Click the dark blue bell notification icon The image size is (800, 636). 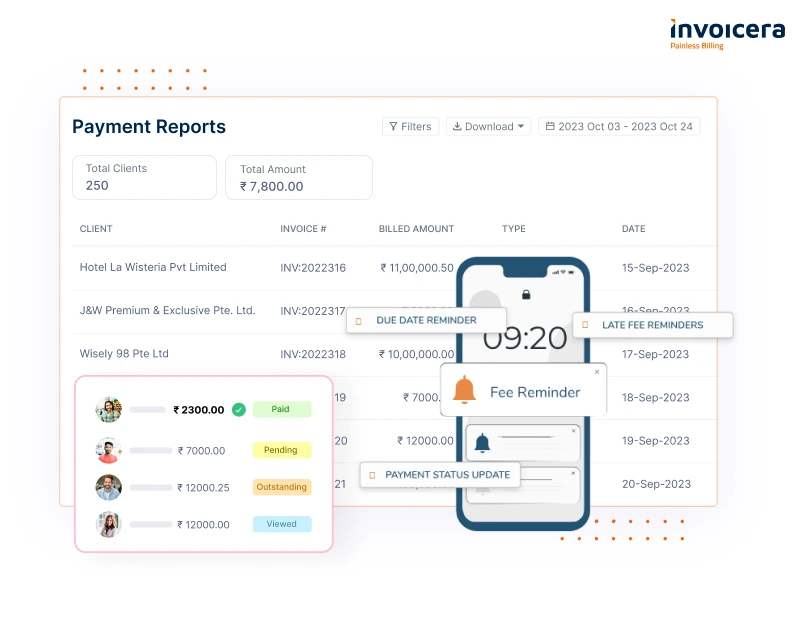coord(482,443)
